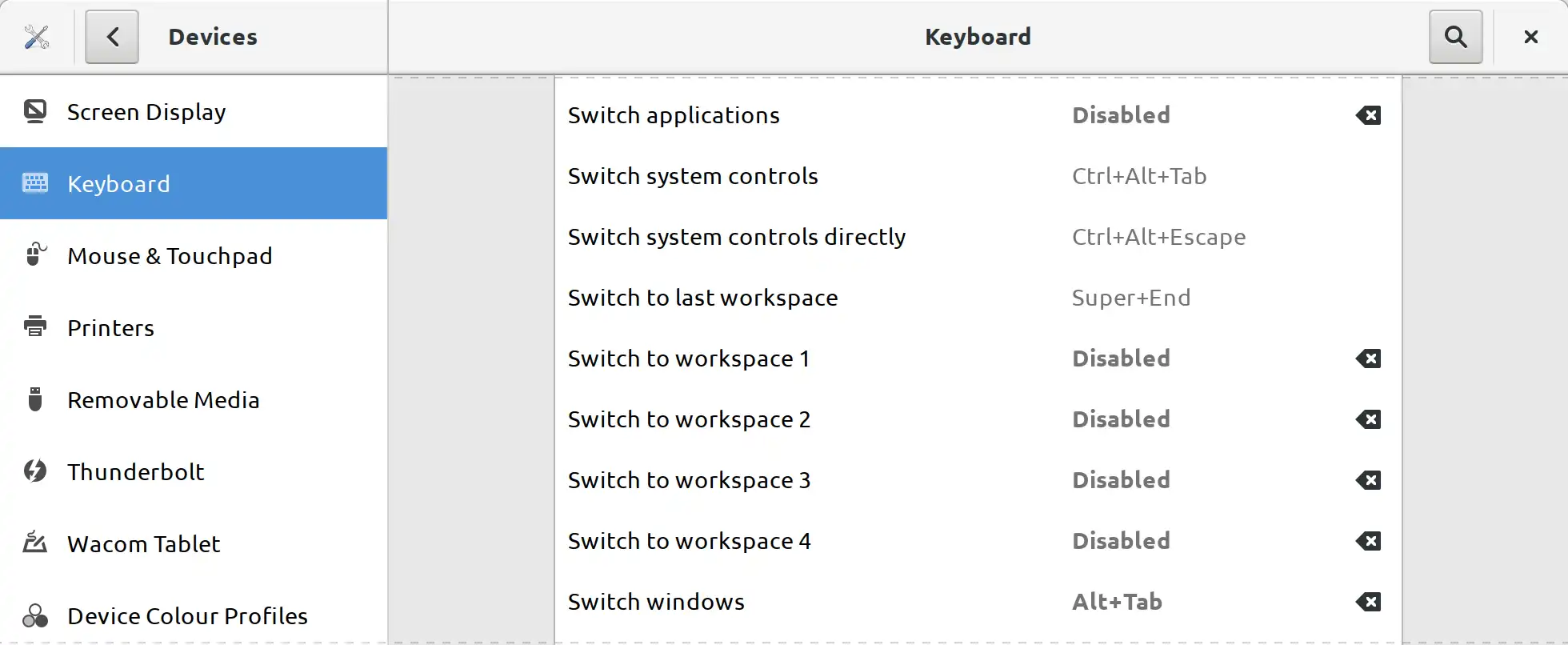Edit the Switch system controls shortcut row

[x=976, y=176]
